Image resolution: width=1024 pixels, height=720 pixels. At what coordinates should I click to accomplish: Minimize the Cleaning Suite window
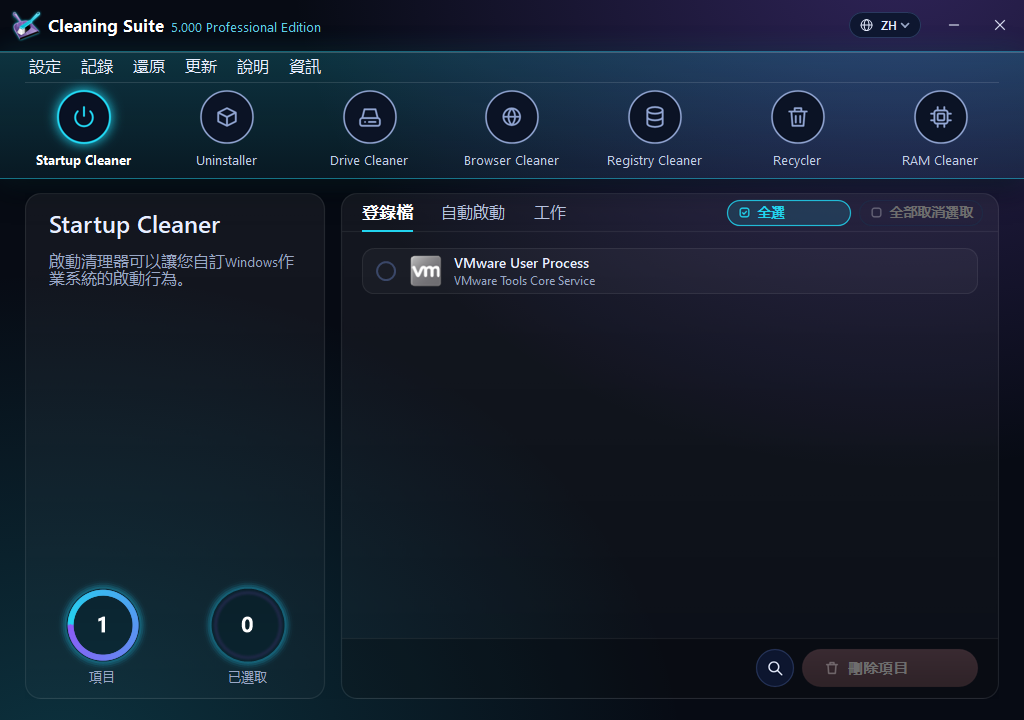(954, 25)
